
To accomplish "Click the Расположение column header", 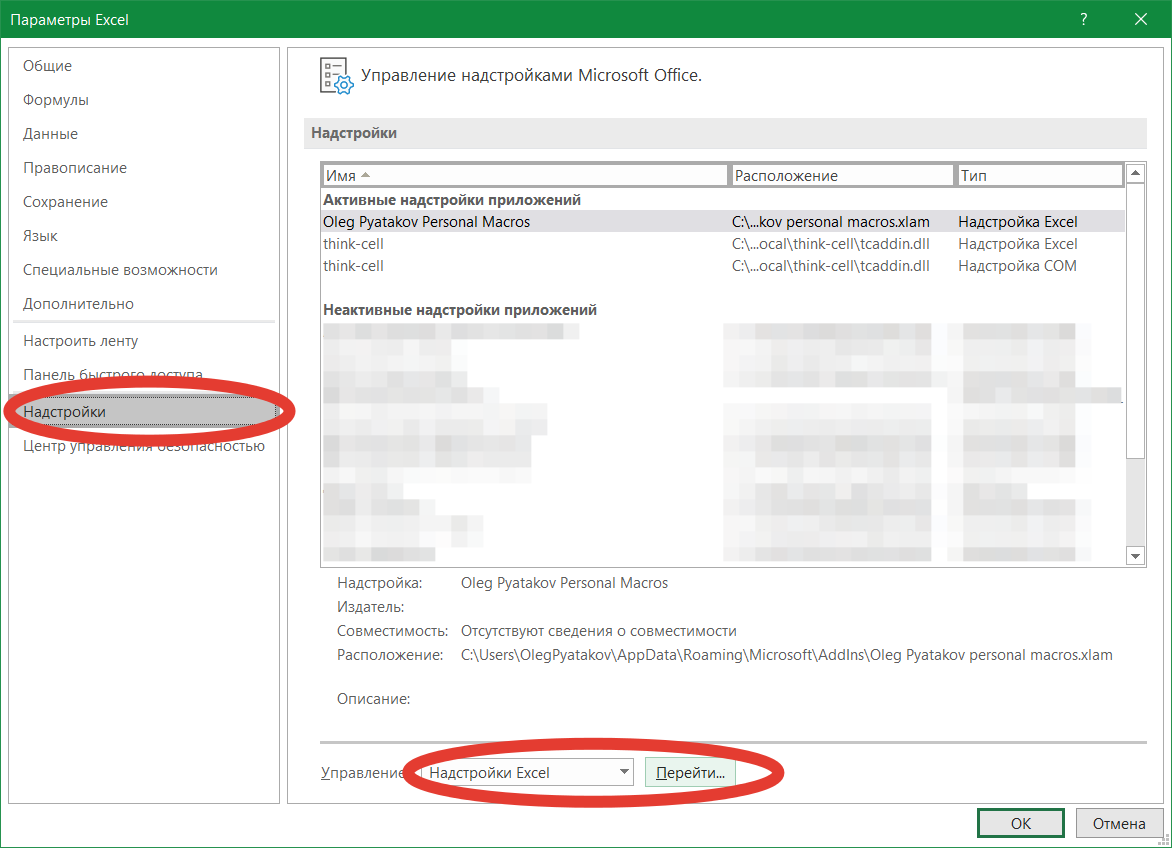I will [843, 174].
